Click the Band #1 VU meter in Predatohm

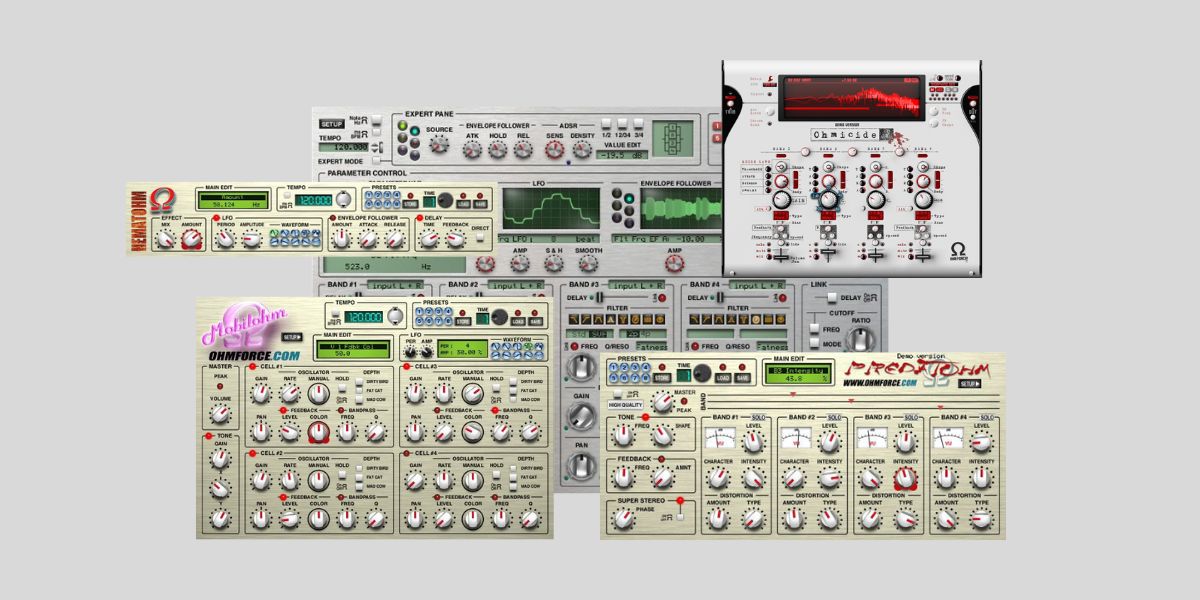(720, 437)
